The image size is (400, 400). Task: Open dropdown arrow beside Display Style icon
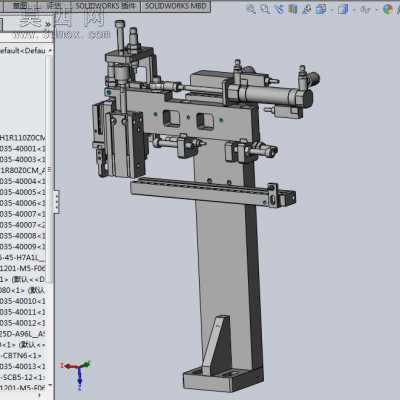[x=354, y=10]
